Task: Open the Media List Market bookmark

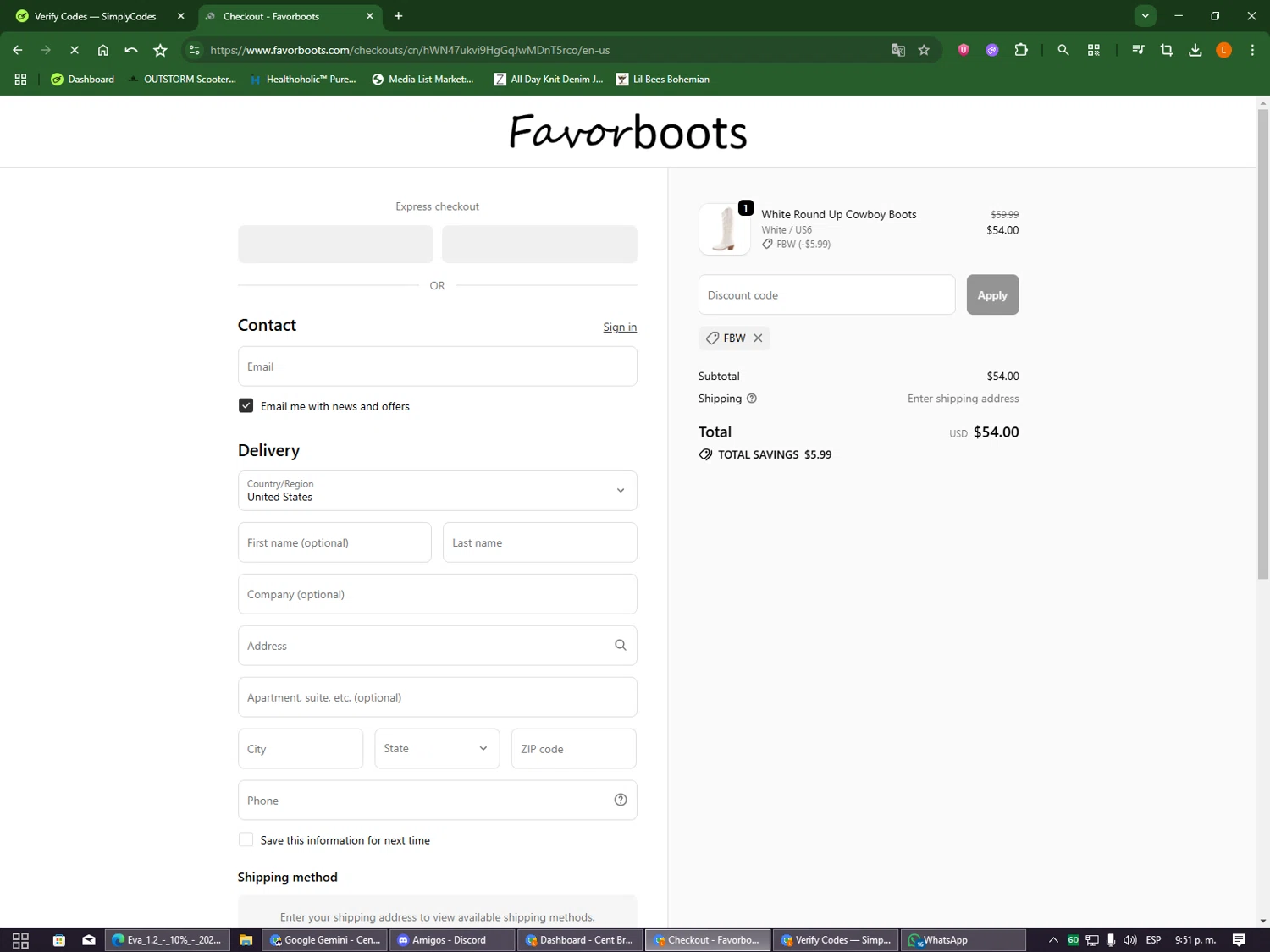Action: (x=422, y=79)
